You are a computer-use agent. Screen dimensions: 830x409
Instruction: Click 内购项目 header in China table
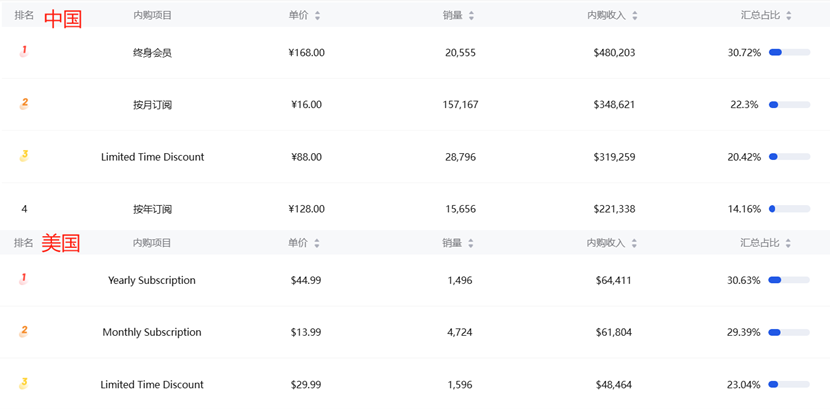152,16
